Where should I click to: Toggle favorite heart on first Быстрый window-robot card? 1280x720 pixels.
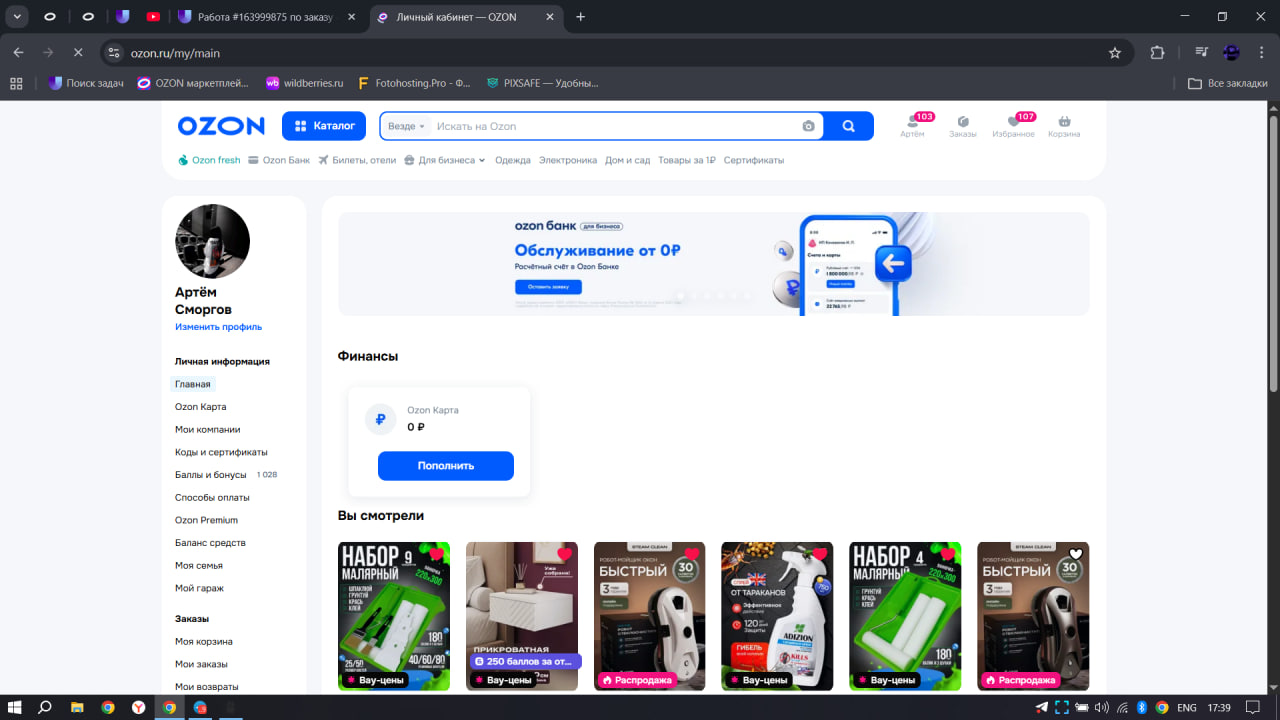click(x=692, y=554)
